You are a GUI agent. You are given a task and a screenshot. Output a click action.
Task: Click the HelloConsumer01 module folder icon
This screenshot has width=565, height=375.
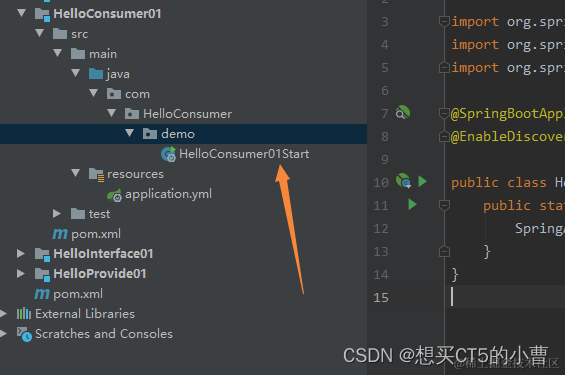[x=42, y=14]
